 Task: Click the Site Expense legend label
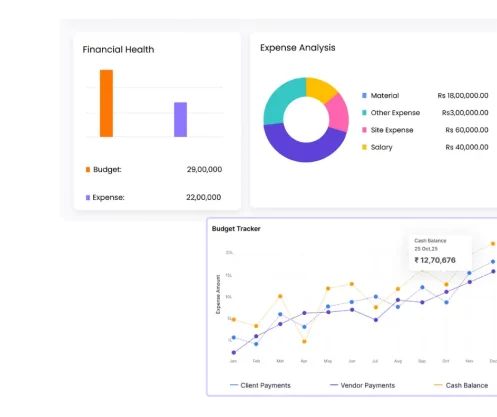coord(392,130)
